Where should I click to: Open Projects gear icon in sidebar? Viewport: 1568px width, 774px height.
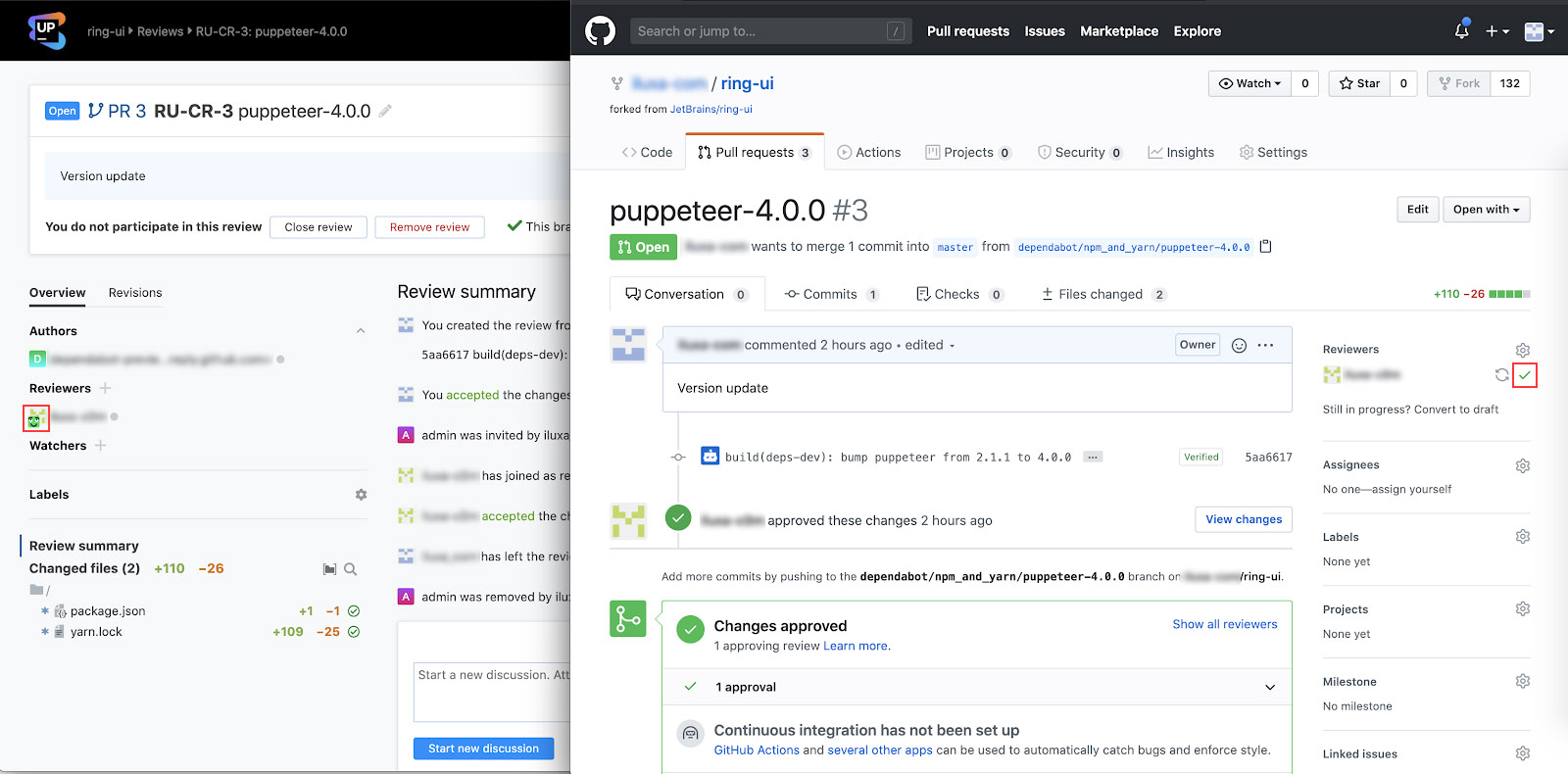pyautogui.click(x=1523, y=608)
